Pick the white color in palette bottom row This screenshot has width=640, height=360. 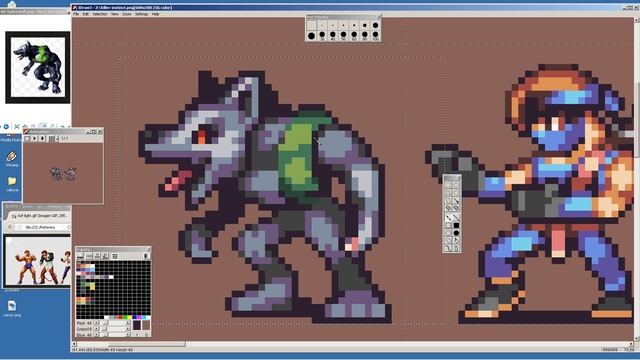point(107,317)
